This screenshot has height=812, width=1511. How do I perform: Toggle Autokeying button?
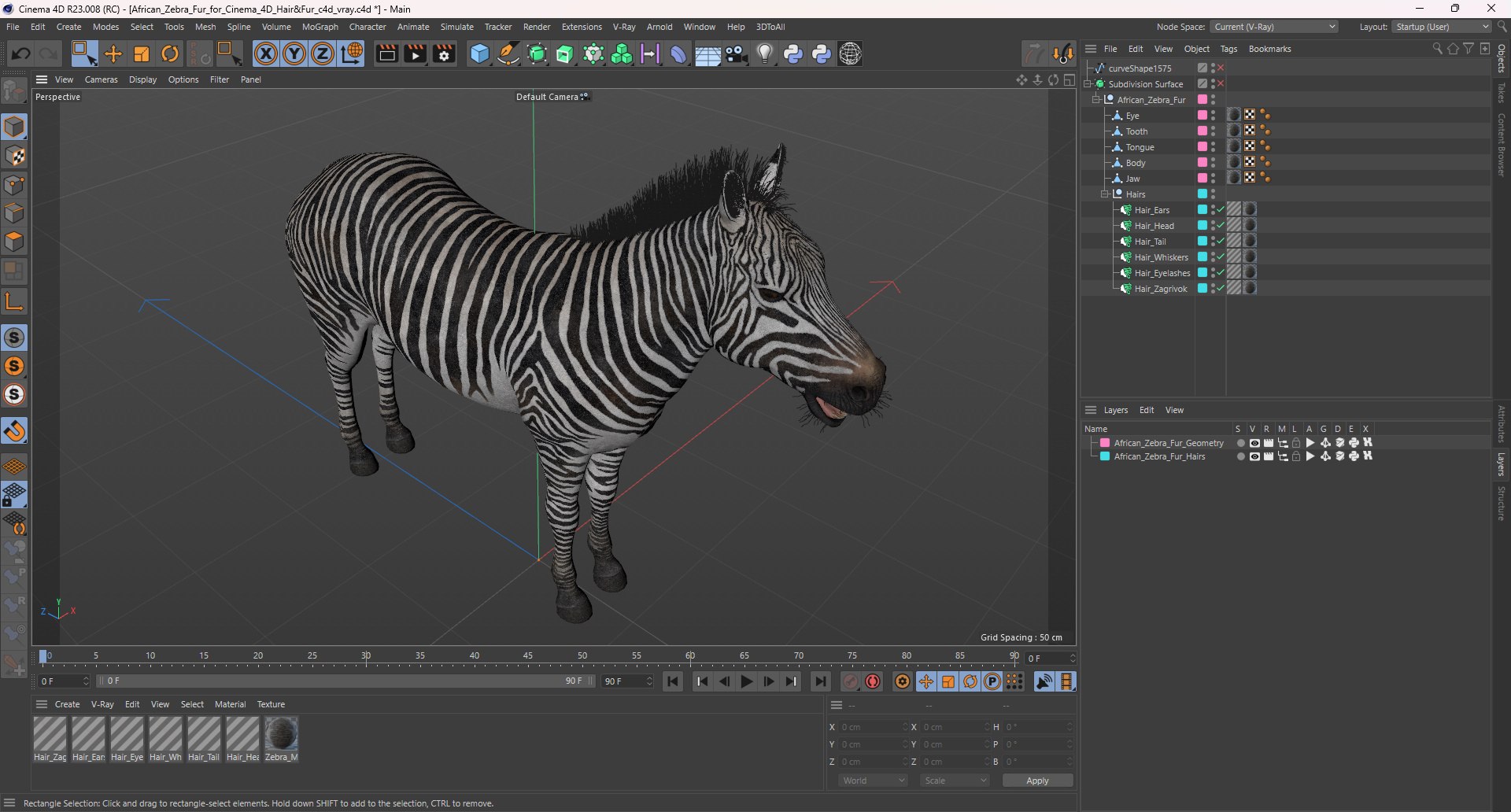pos(873,681)
